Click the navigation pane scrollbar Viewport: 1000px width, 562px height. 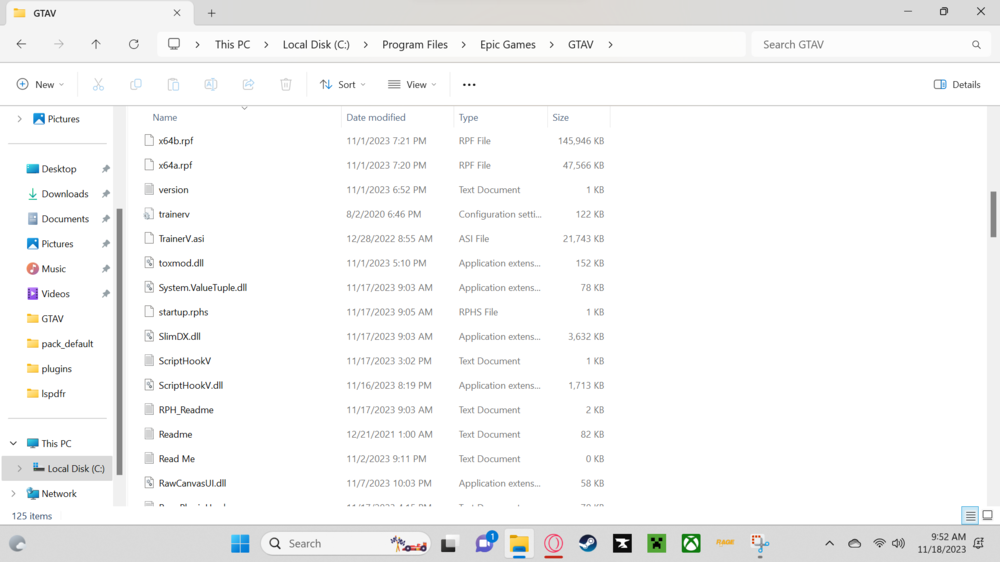tap(119, 341)
